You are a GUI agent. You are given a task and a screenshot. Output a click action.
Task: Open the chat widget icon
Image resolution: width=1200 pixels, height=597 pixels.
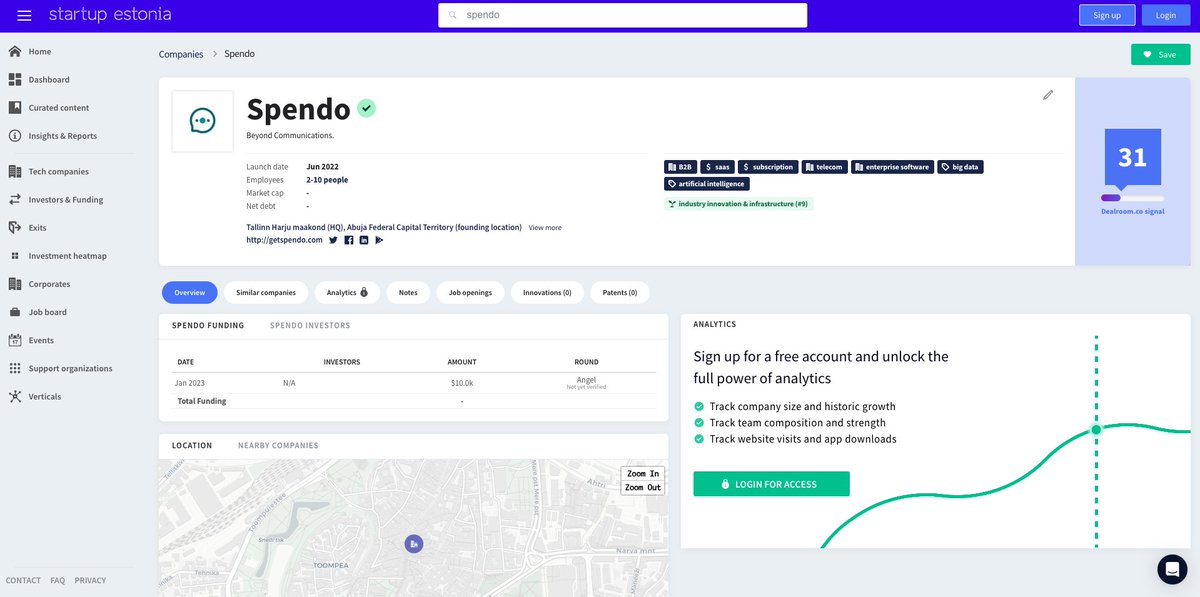tap(1172, 569)
